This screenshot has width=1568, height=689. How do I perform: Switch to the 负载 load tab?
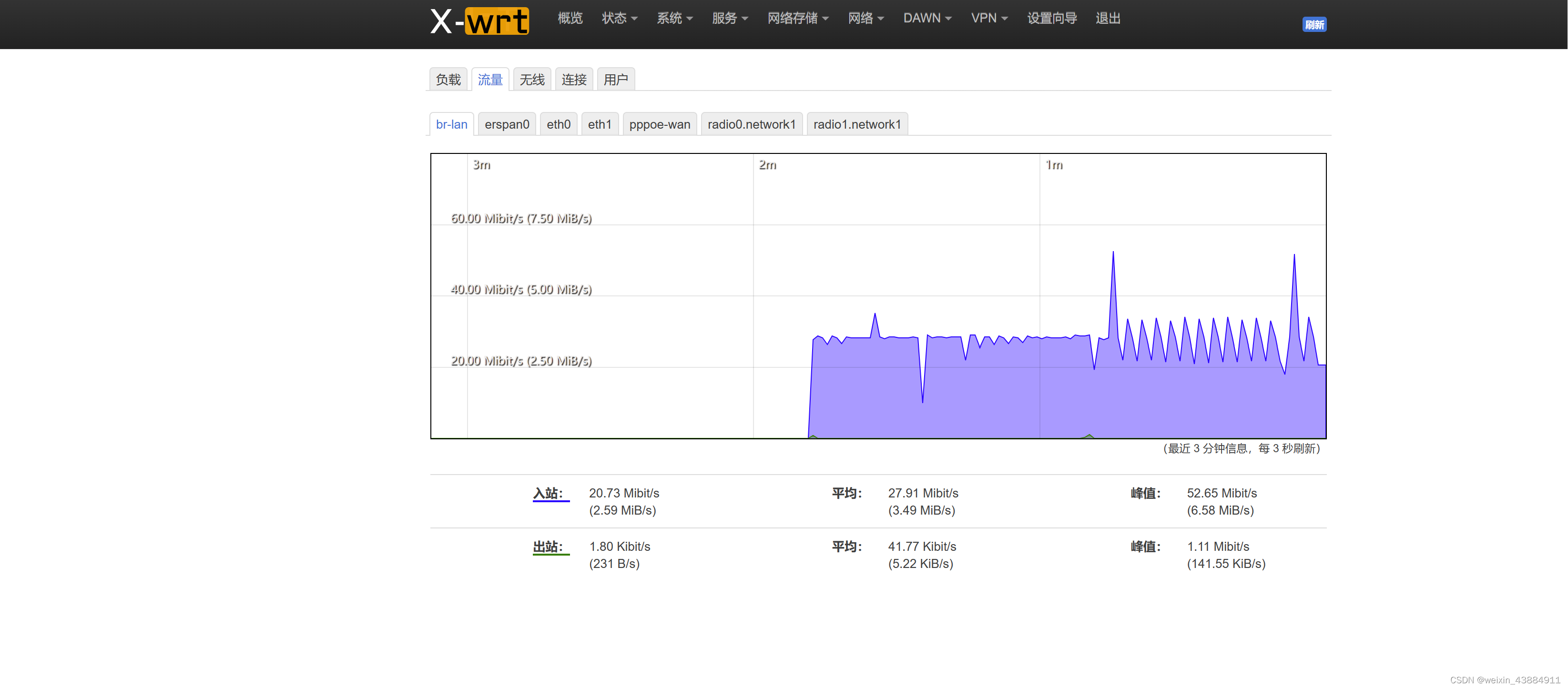coord(448,80)
